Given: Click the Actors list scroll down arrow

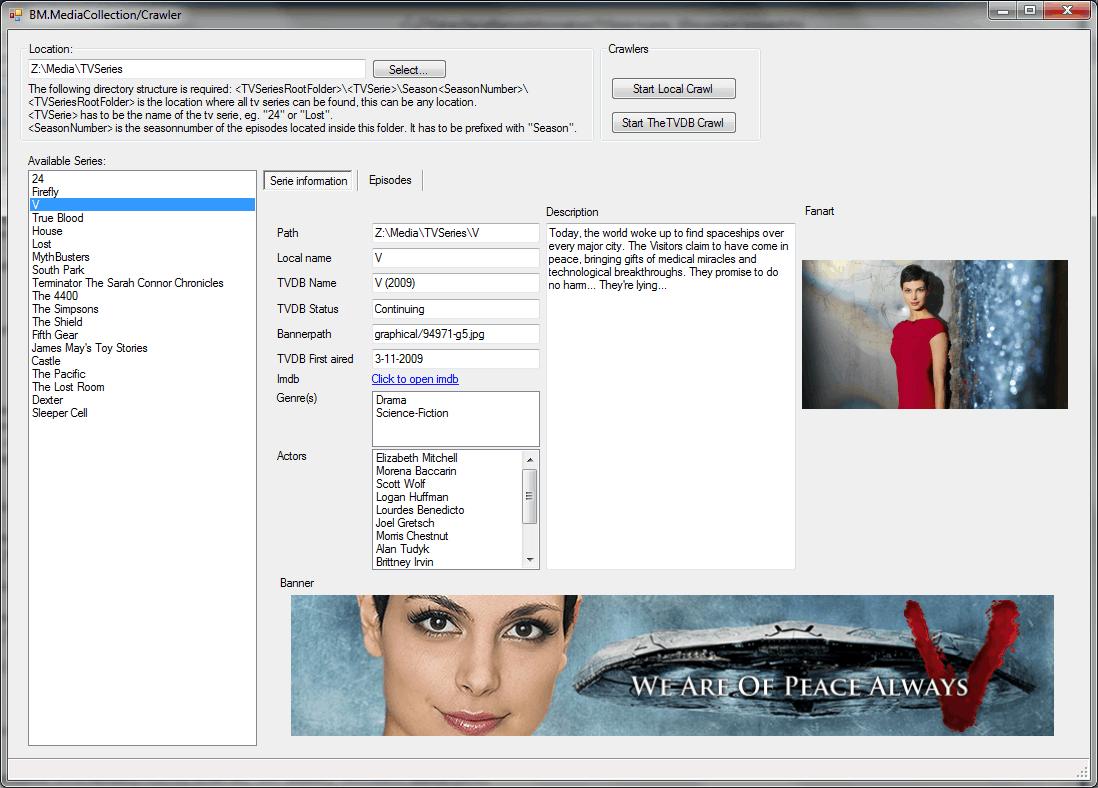Looking at the screenshot, I should (x=530, y=560).
